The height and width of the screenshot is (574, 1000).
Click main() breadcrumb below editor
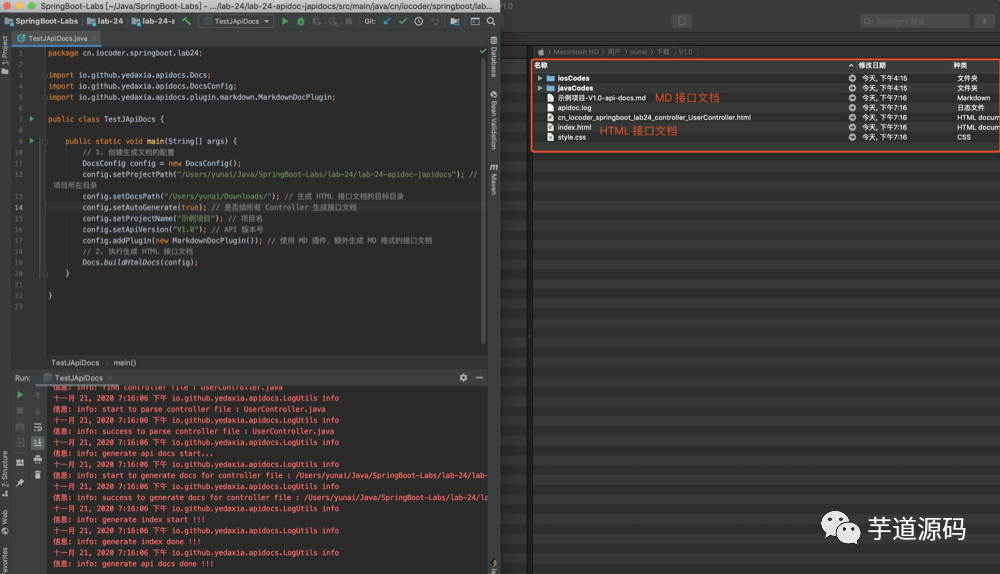125,362
